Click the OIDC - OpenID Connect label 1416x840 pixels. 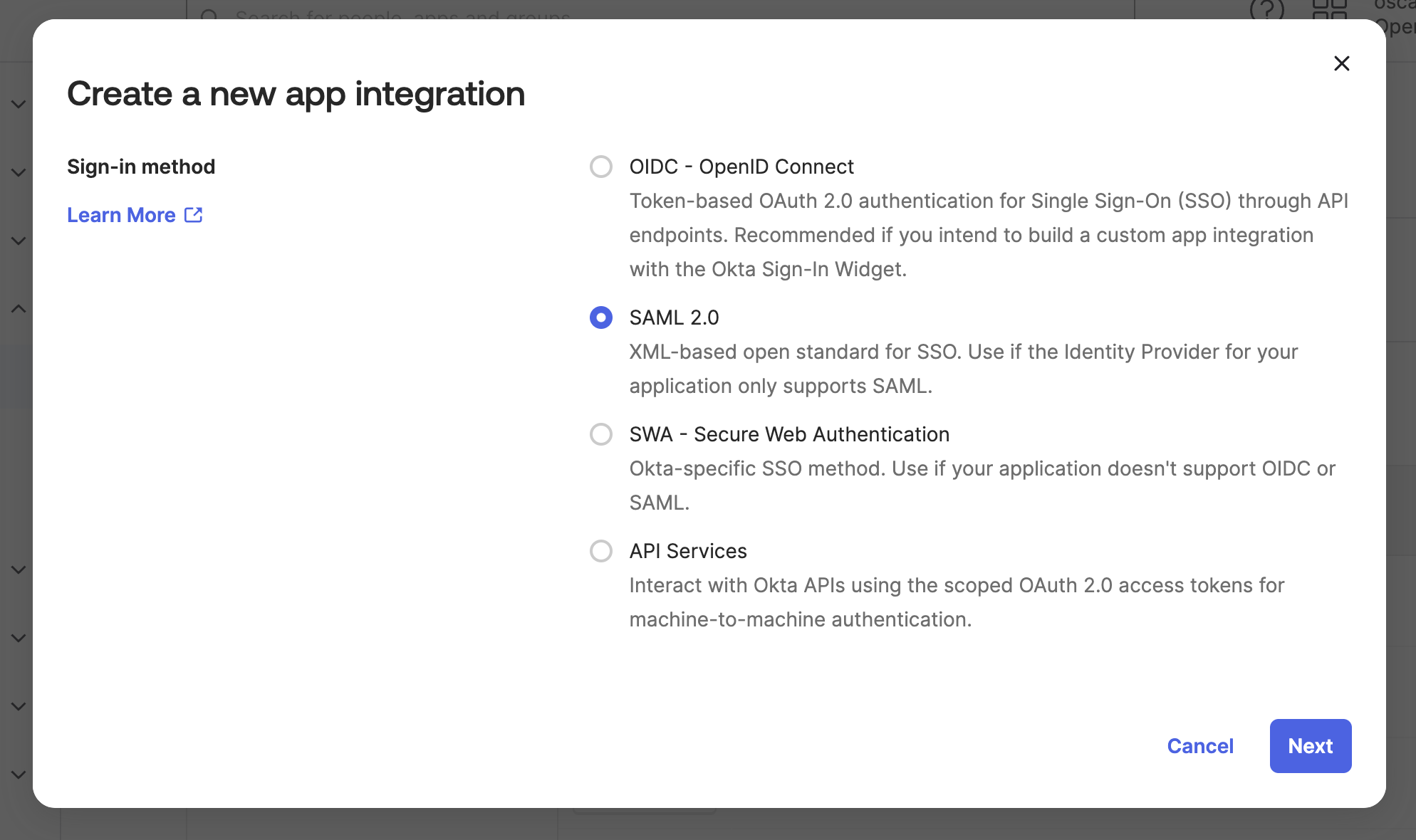(741, 167)
